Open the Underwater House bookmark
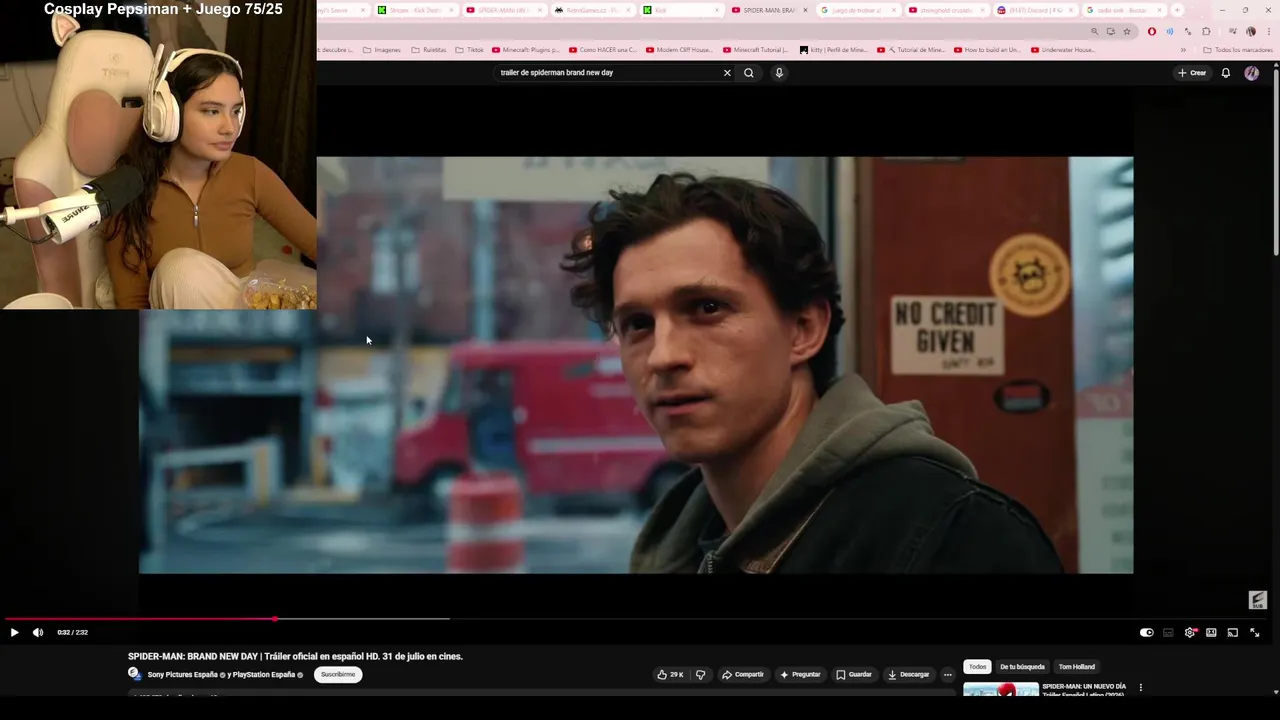Image resolution: width=1280 pixels, height=720 pixels. tap(1063, 50)
